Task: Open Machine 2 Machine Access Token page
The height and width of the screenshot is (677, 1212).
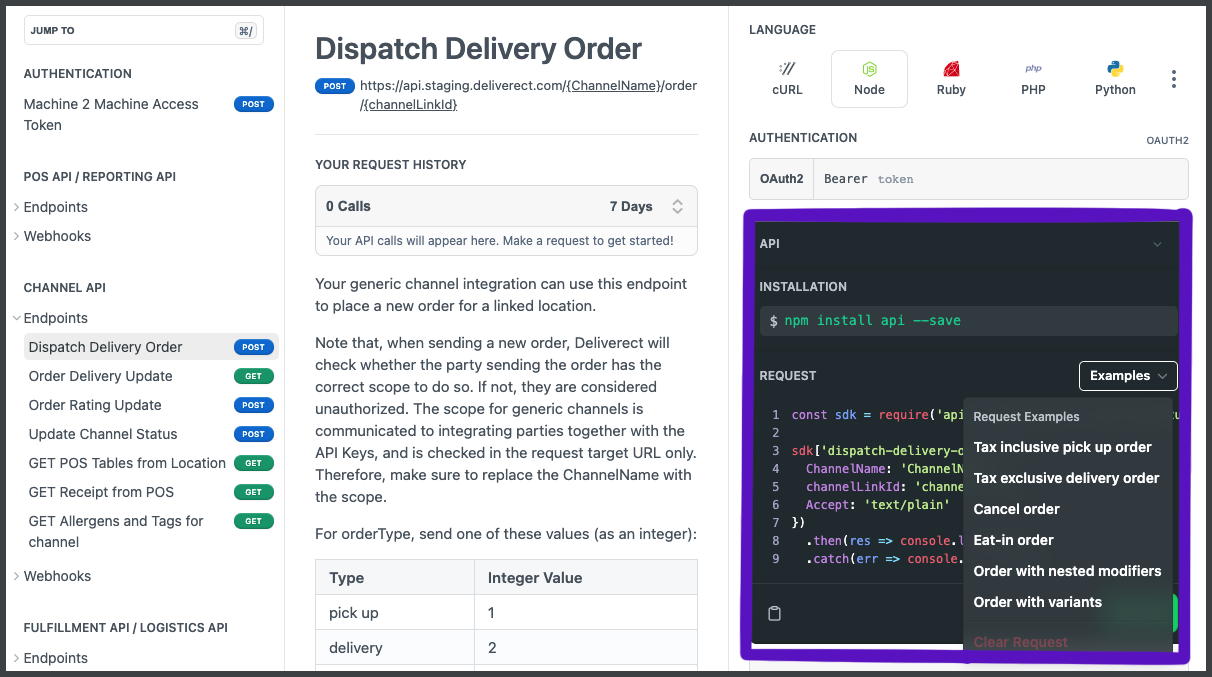Action: 149,114
